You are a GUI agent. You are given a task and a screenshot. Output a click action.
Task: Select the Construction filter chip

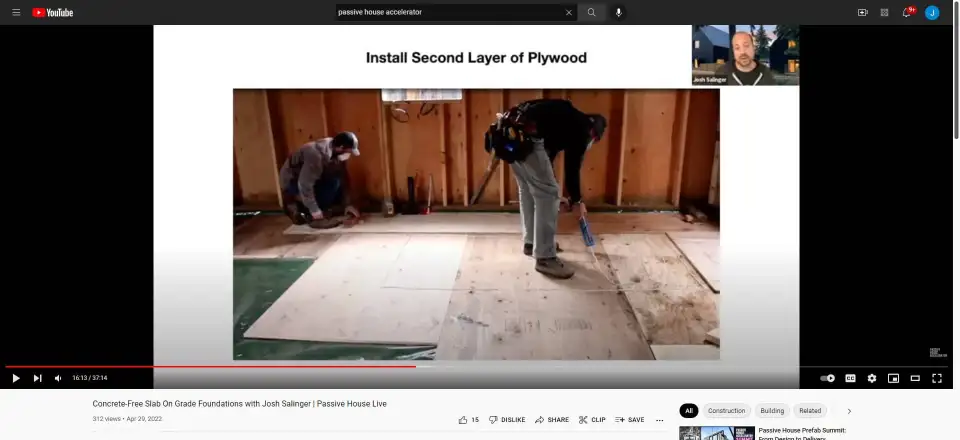(x=726, y=411)
